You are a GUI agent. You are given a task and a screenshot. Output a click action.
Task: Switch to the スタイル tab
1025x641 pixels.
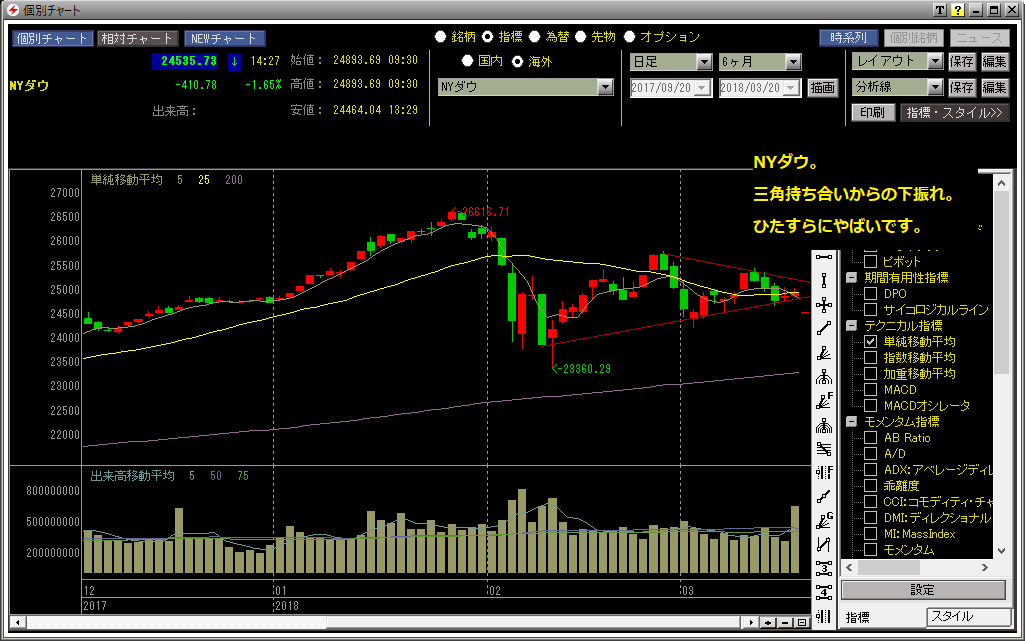(x=968, y=616)
